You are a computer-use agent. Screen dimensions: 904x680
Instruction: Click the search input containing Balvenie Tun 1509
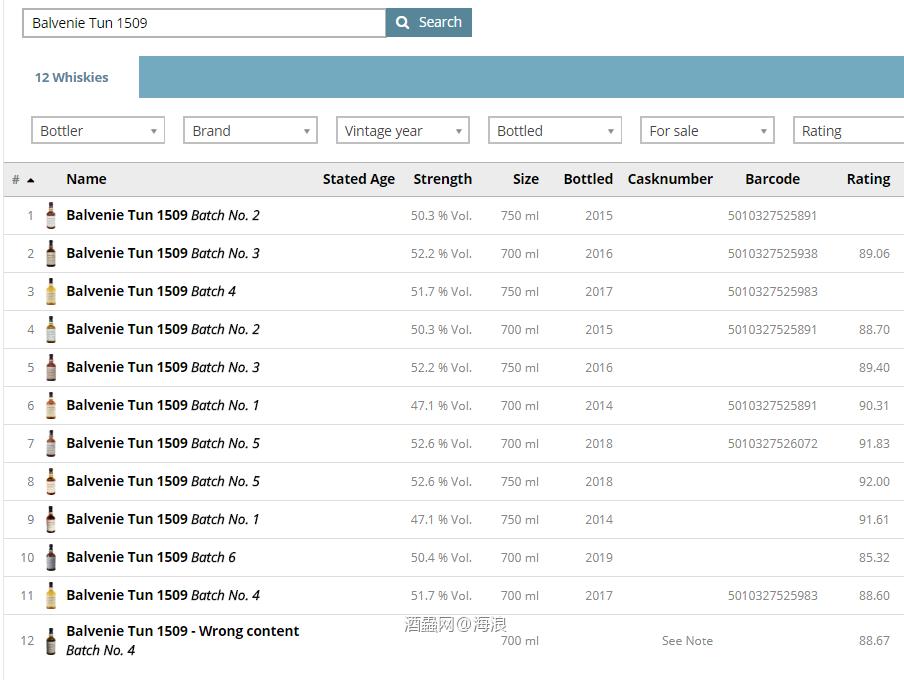(204, 23)
